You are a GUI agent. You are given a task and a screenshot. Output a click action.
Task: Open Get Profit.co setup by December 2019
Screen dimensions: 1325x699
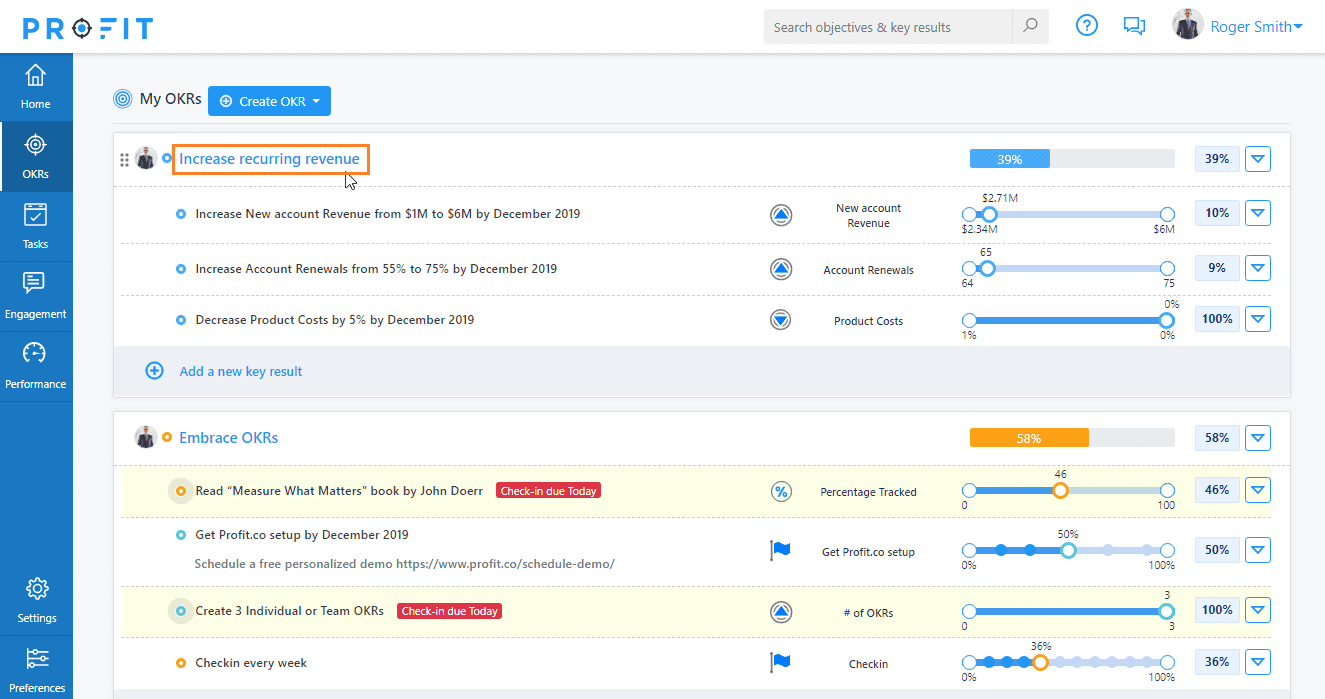tap(302, 535)
